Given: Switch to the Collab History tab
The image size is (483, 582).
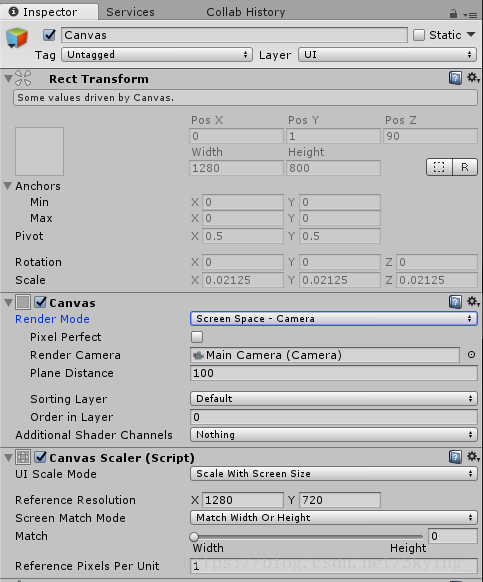Looking at the screenshot, I should pos(246,12).
